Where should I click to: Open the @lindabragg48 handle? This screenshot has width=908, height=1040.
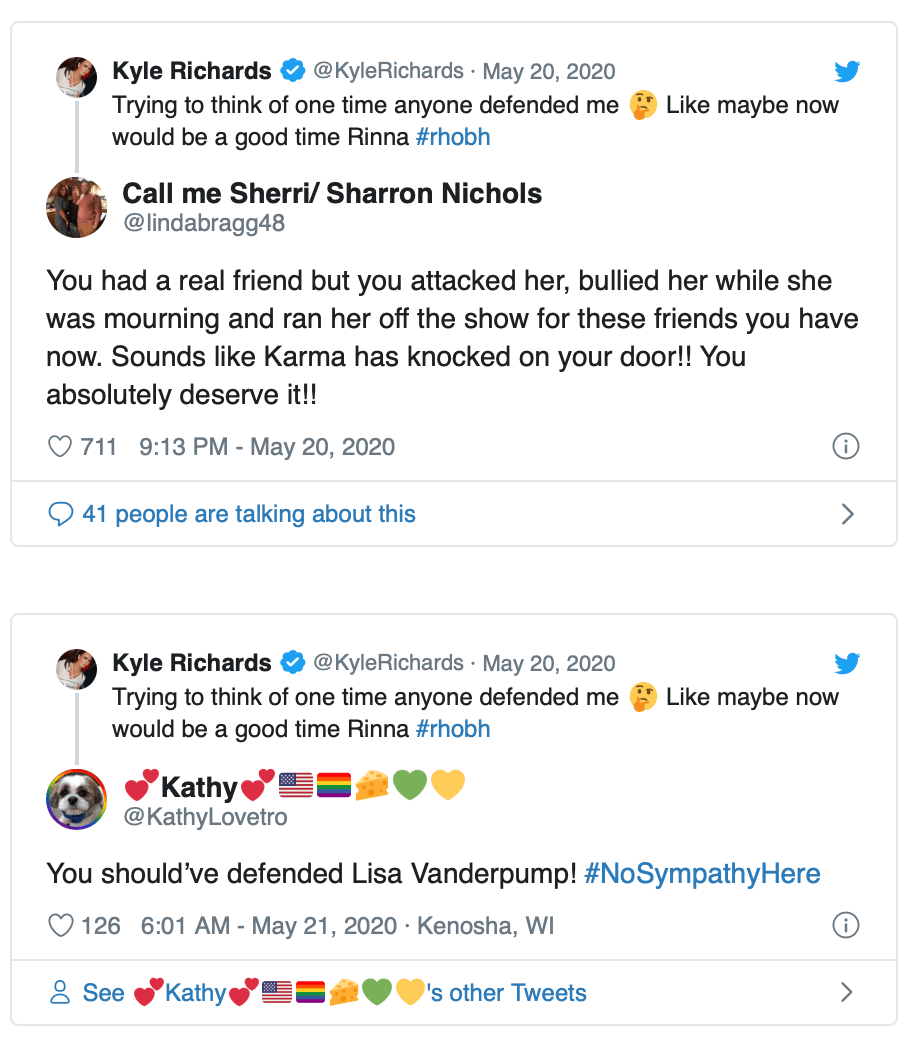(x=204, y=223)
